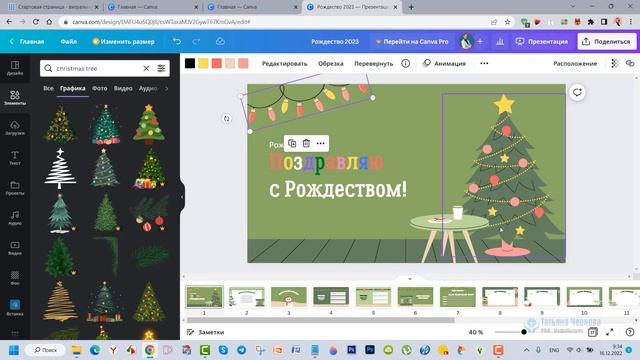Clear the christmas tree search text
Image resolution: width=640 pixels, height=360 pixels.
click(146, 69)
